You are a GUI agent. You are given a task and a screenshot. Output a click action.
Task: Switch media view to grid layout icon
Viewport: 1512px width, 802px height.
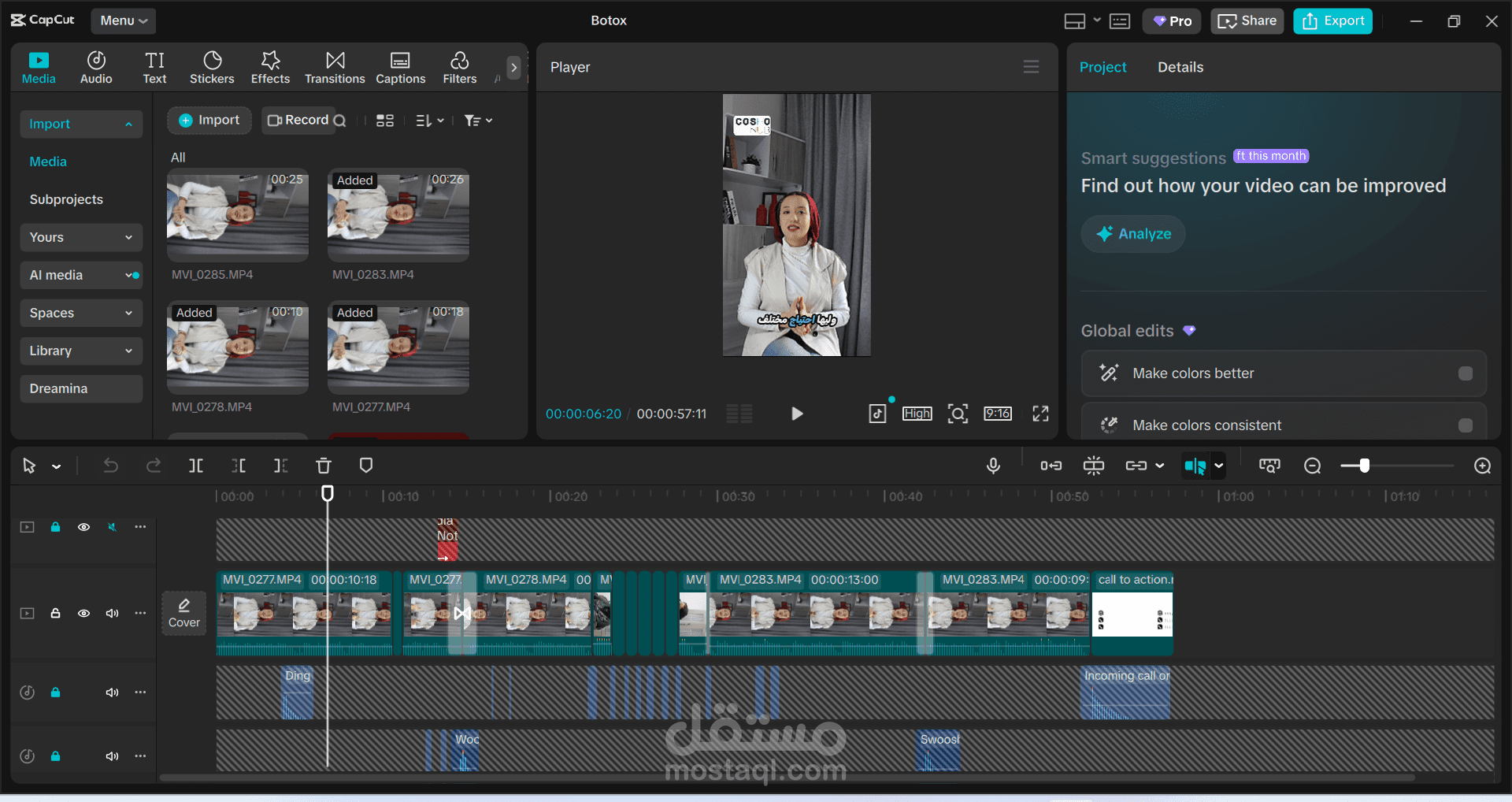(x=385, y=121)
